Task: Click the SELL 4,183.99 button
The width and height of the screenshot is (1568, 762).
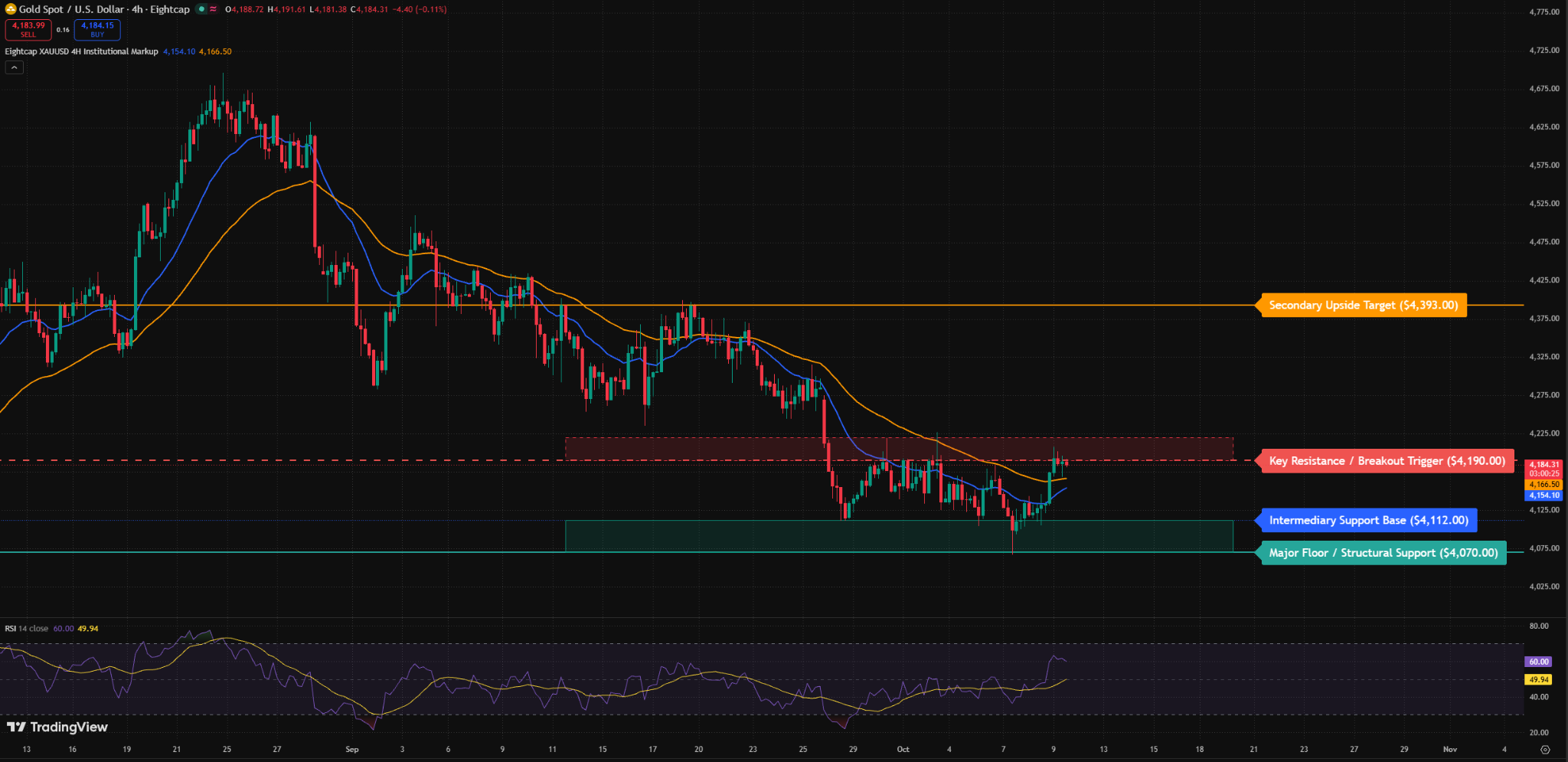Action: coord(28,29)
